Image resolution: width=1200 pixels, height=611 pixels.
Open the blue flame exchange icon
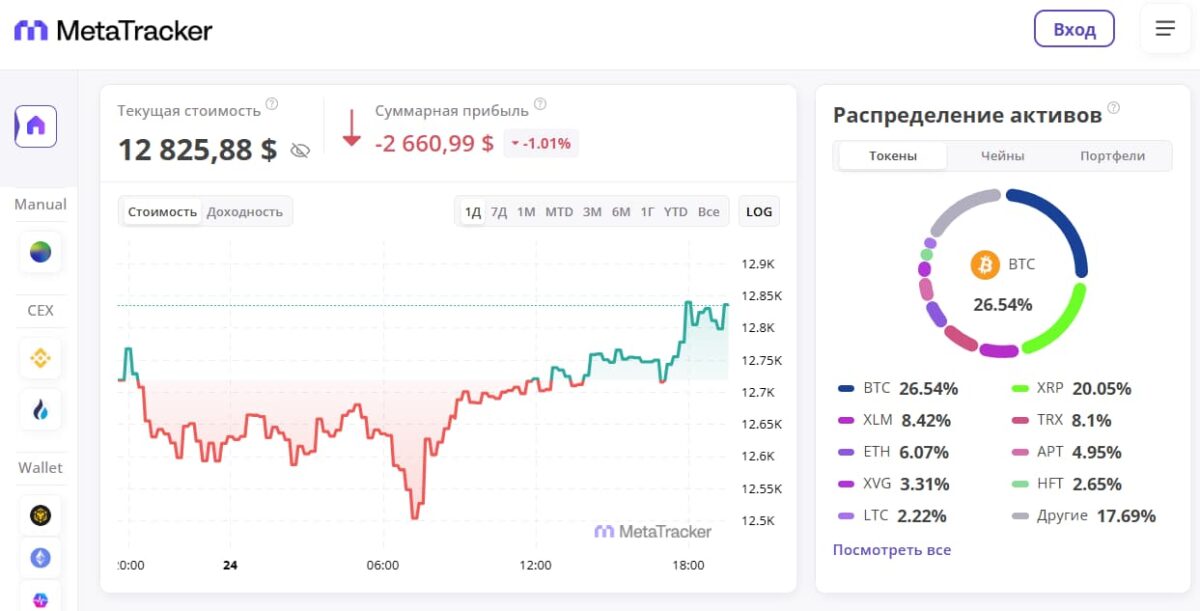(40, 410)
